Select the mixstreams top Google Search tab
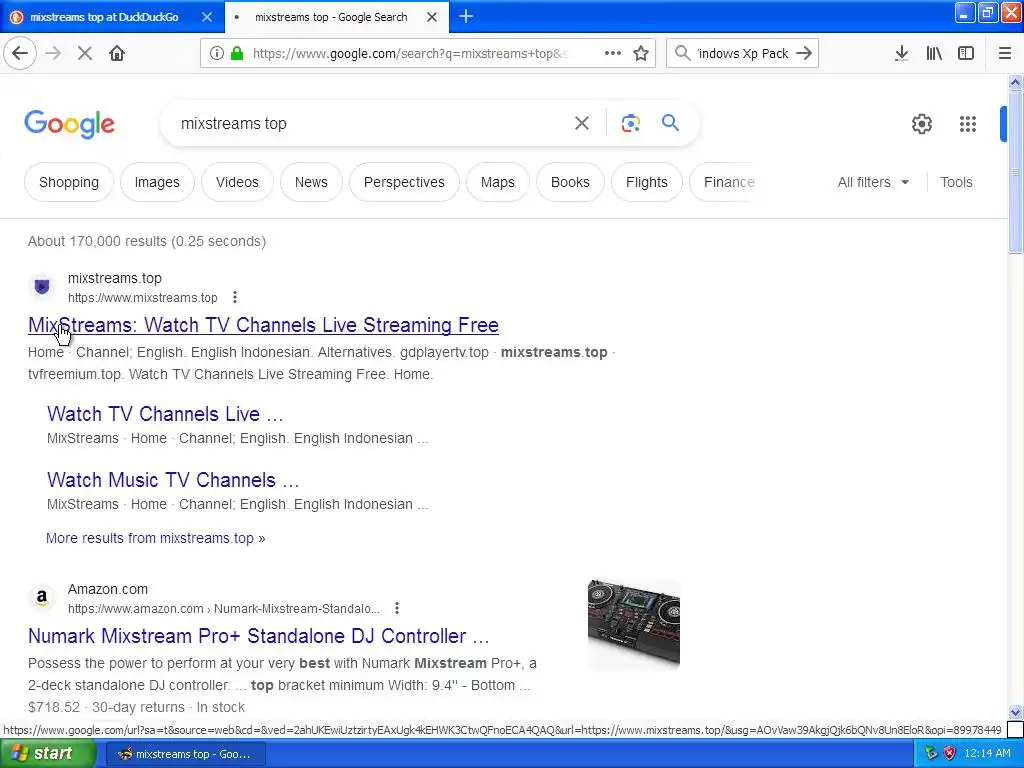Image resolution: width=1024 pixels, height=768 pixels. pos(331,17)
